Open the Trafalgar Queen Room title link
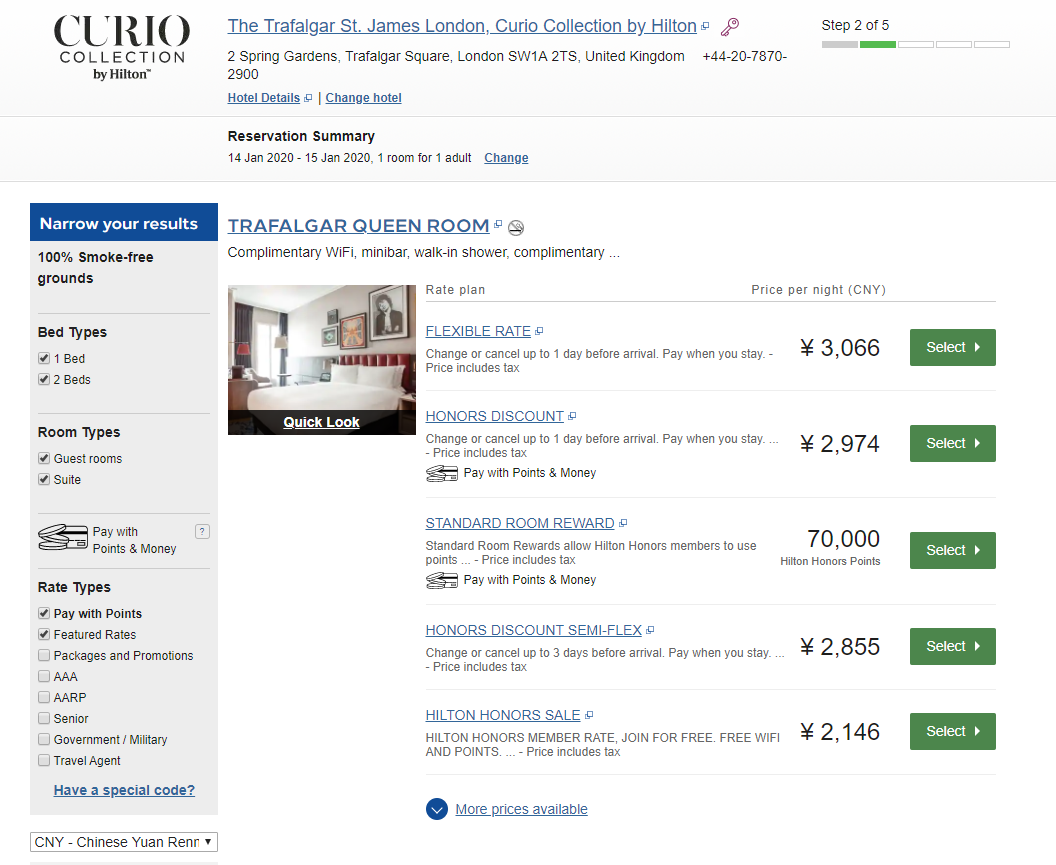The image size is (1056, 865). (x=358, y=226)
